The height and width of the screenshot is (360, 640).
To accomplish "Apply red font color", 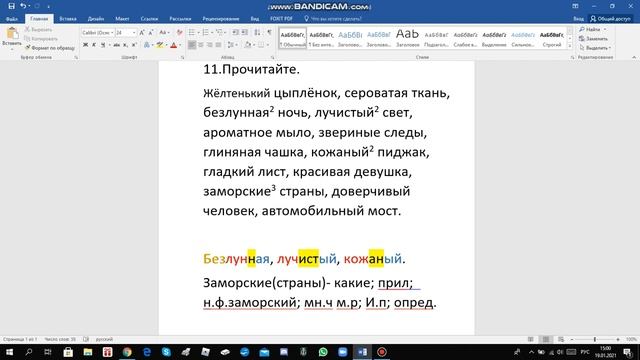I will 173,45.
